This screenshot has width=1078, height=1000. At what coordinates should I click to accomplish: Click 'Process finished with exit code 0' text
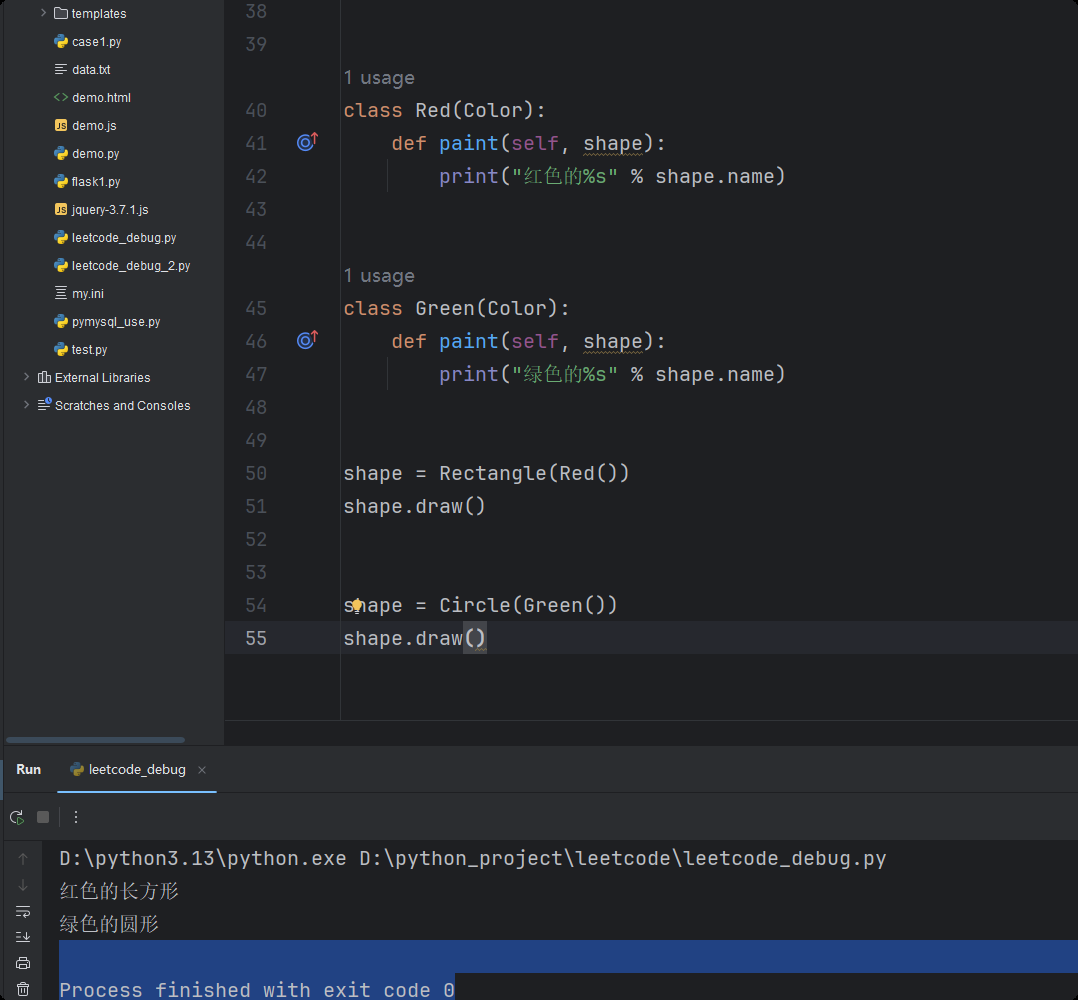coord(257,990)
